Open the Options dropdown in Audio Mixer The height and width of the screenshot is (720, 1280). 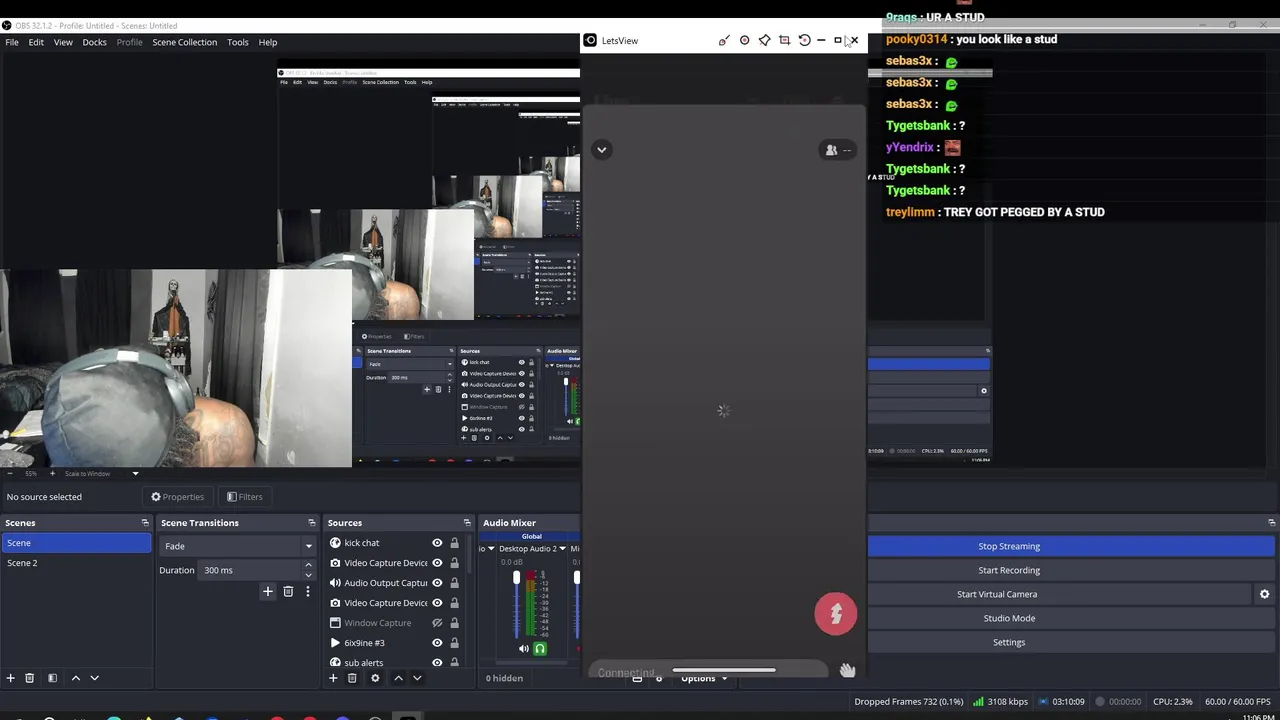point(703,678)
